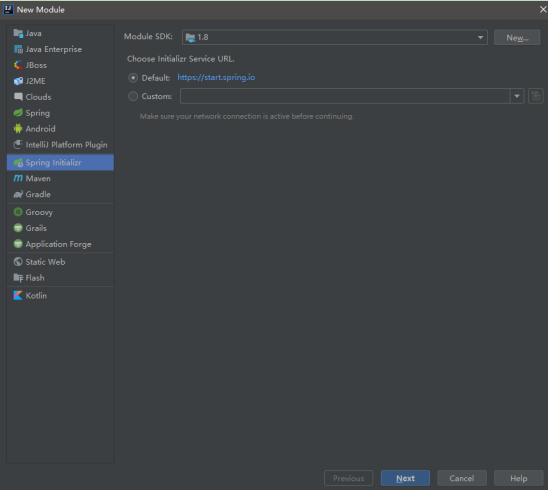Open the https://start.spring.io link
This screenshot has width=548, height=490.
(216, 77)
